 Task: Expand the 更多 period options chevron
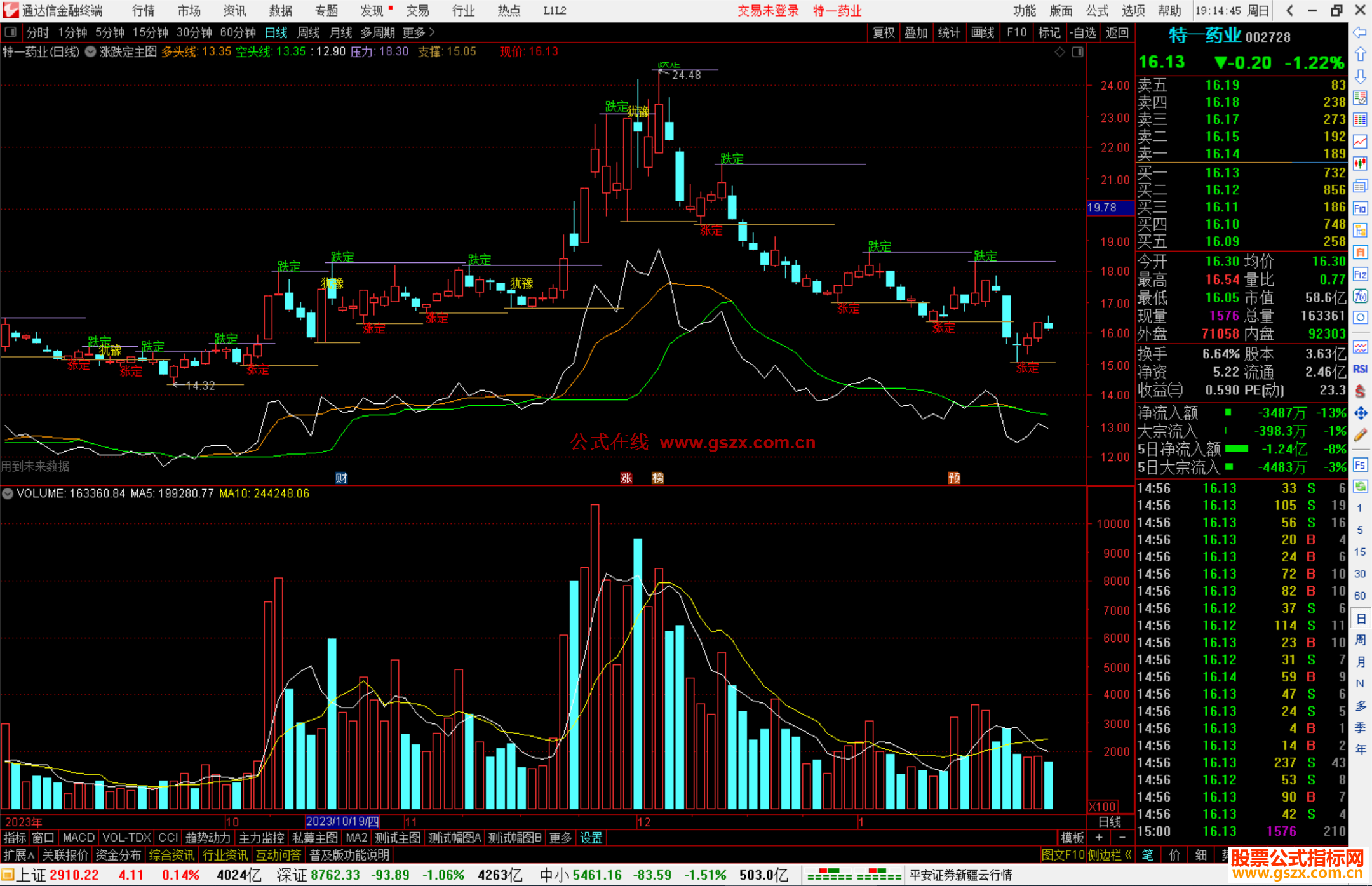(432, 32)
